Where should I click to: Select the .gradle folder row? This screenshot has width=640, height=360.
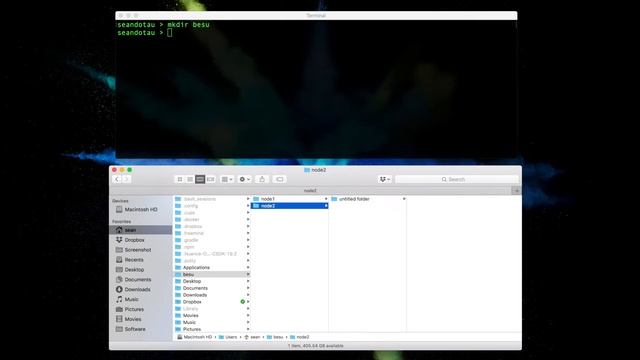(x=212, y=240)
